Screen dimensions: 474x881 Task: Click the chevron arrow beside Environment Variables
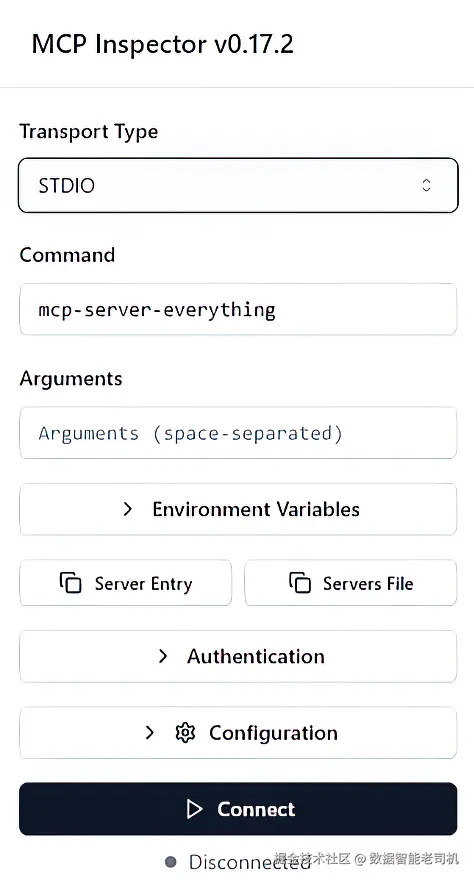point(128,509)
